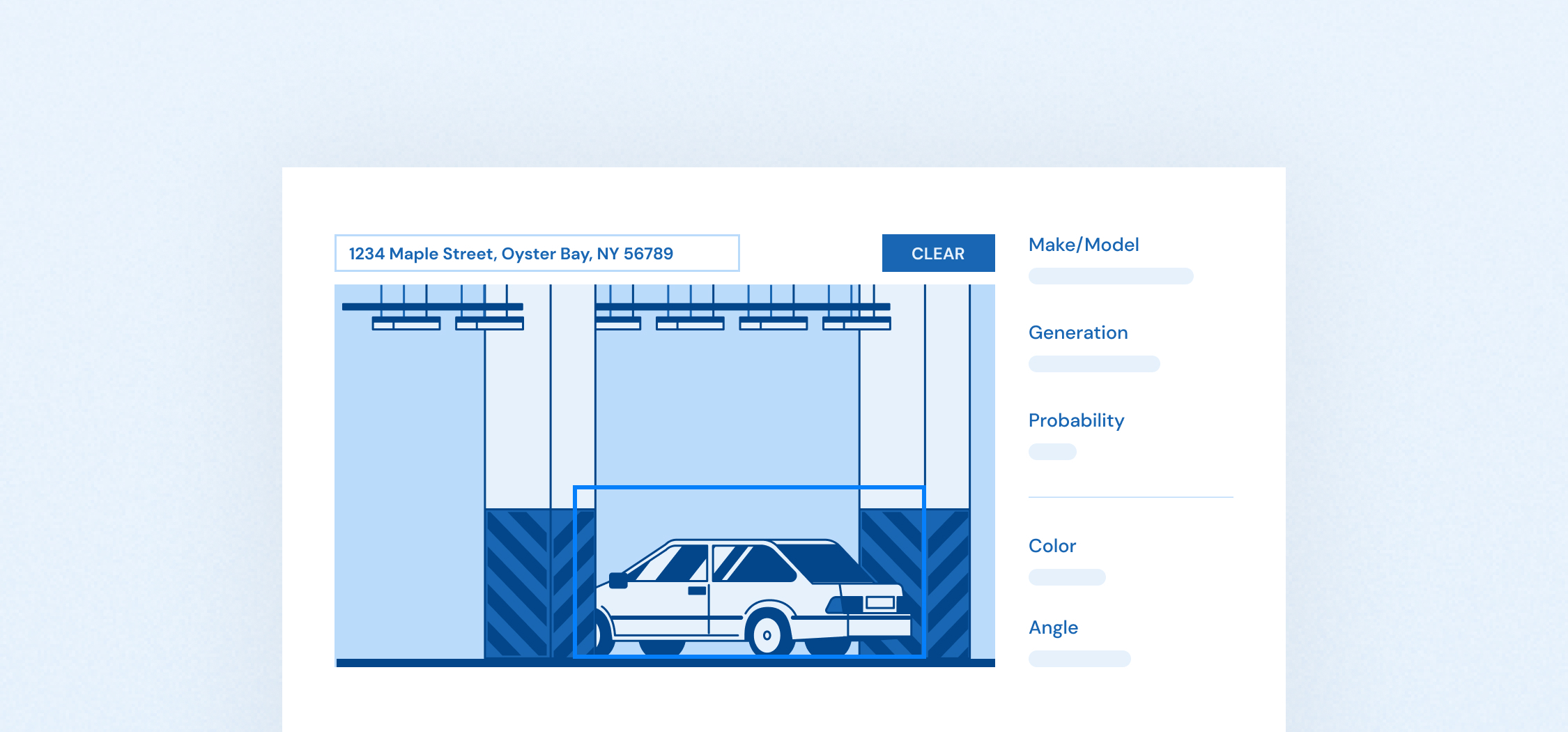Click the Generation label
This screenshot has width=1568, height=732.
click(x=1078, y=333)
